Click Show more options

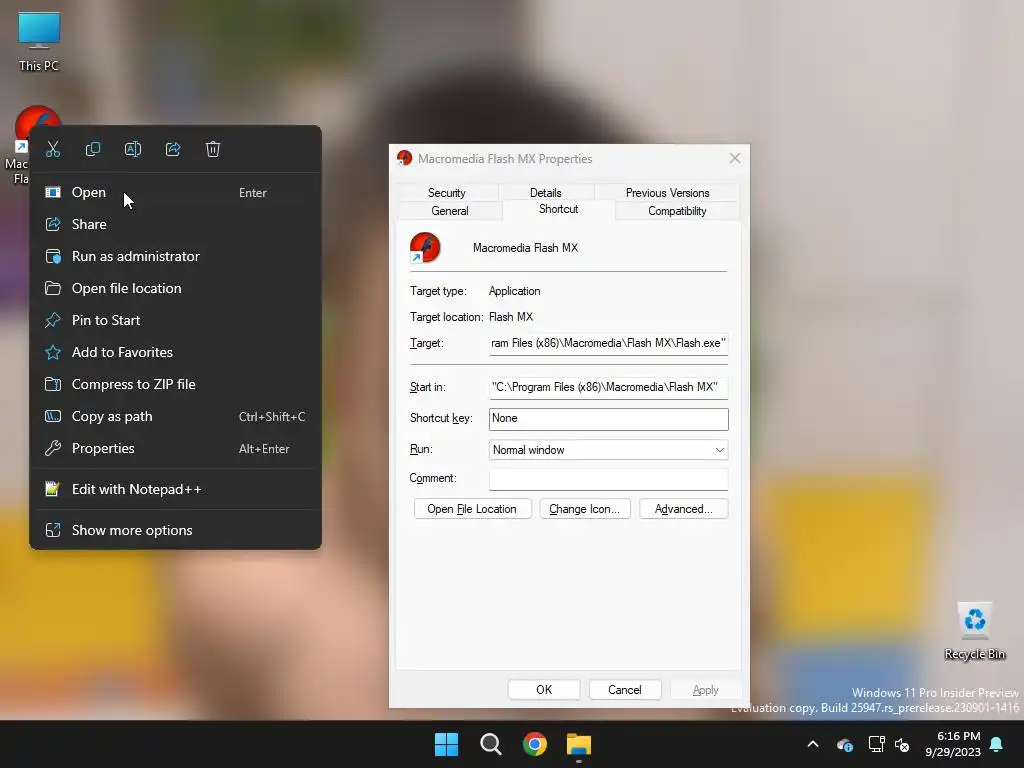(x=175, y=530)
